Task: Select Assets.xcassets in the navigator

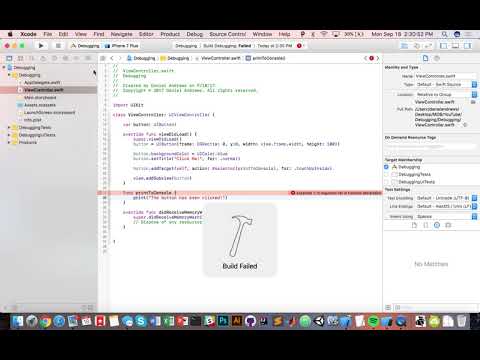Action: click(x=40, y=105)
